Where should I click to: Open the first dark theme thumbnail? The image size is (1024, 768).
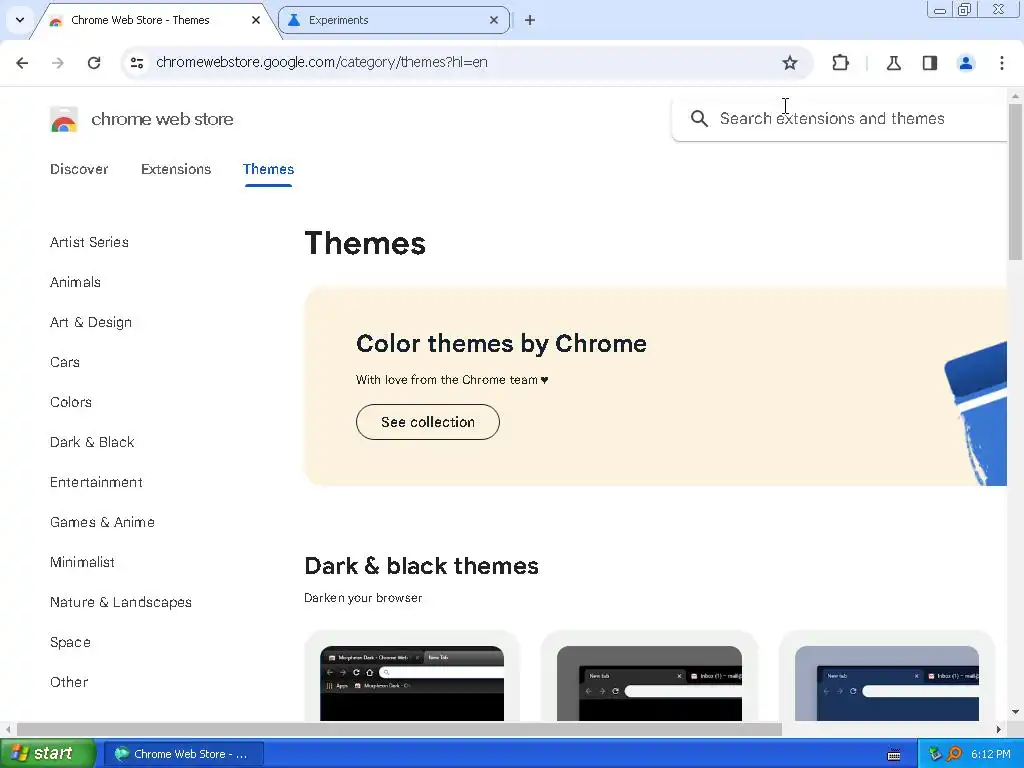412,683
